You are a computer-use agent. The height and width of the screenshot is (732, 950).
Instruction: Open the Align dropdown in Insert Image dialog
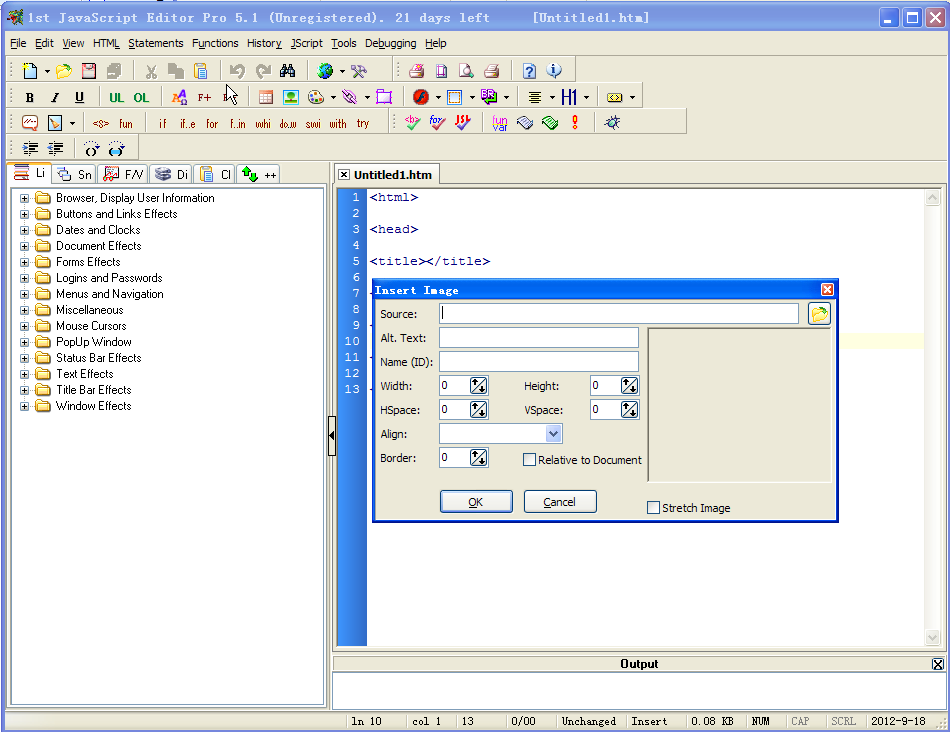(x=555, y=432)
